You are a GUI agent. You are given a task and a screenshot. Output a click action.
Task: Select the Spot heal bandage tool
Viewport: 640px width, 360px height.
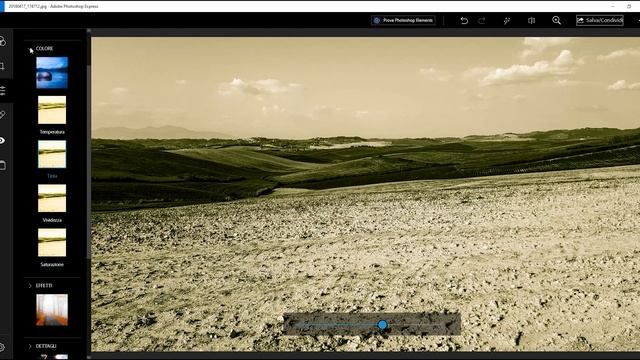(2, 116)
